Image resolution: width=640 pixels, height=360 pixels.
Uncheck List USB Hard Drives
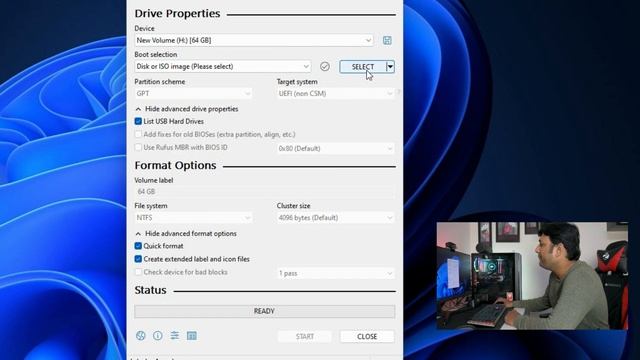point(138,121)
